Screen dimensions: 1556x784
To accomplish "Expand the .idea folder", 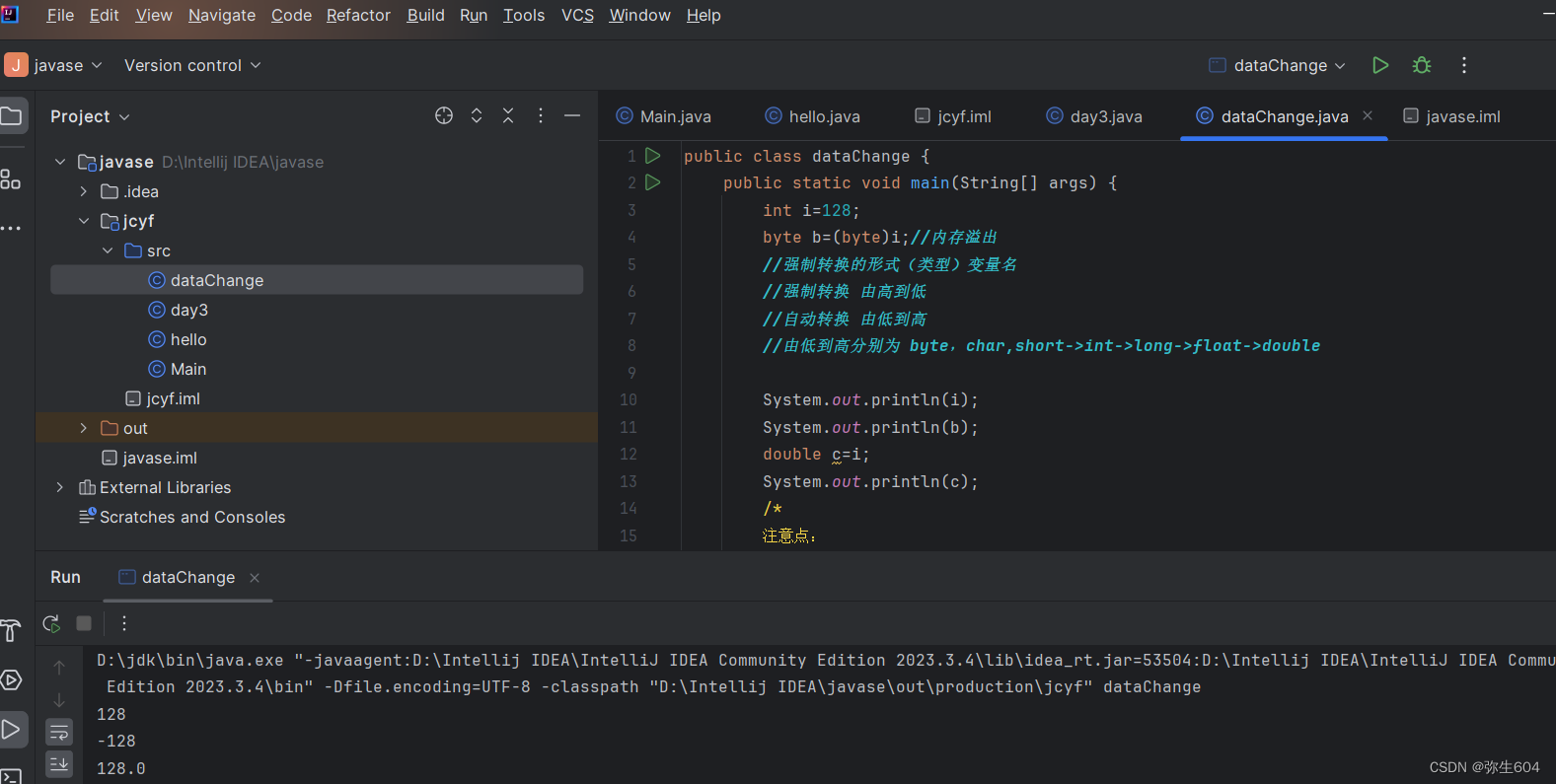I will coord(84,191).
